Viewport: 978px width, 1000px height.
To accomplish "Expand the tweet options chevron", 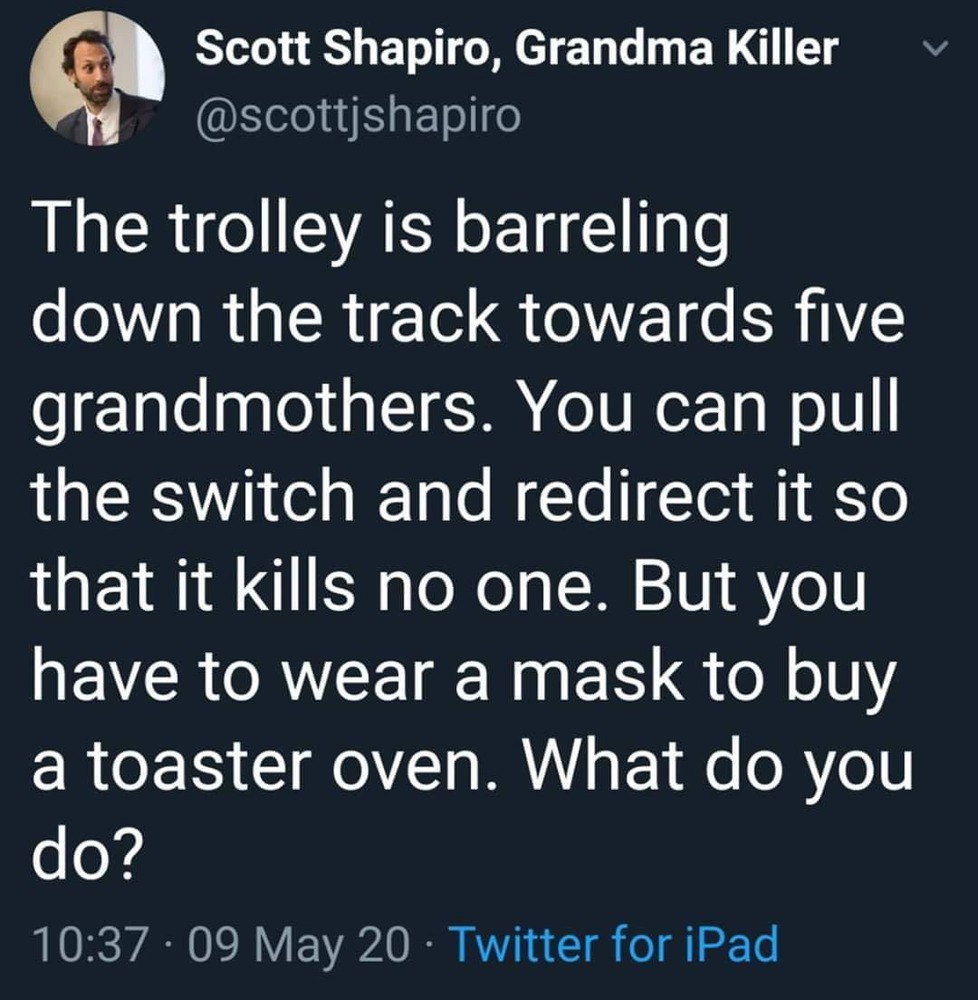I will click(930, 49).
